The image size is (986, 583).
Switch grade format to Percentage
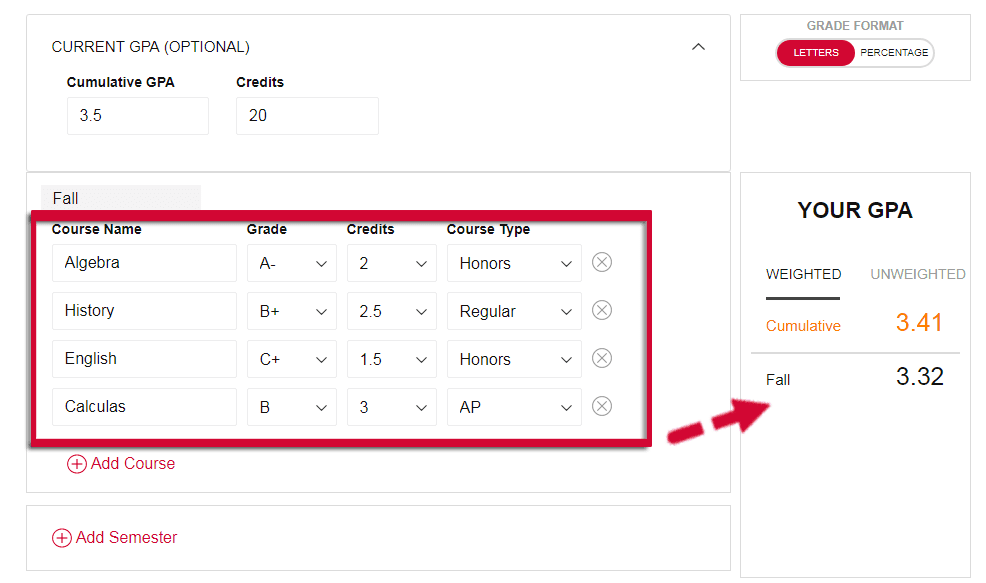(x=894, y=53)
